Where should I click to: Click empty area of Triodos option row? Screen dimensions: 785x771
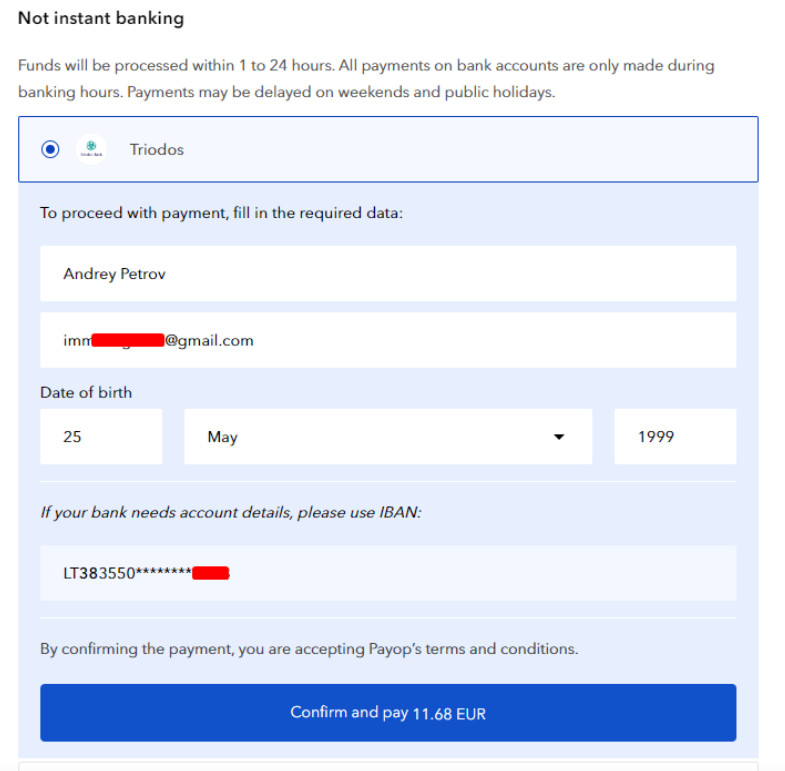471,149
